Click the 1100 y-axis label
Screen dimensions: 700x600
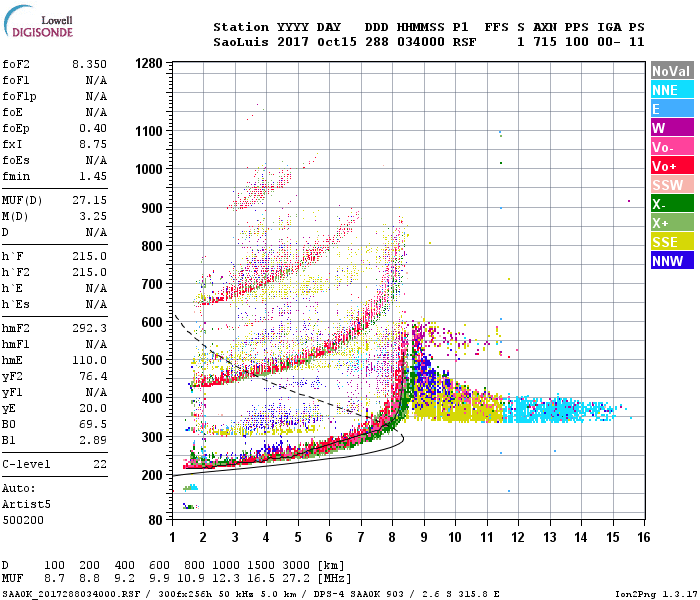149,131
